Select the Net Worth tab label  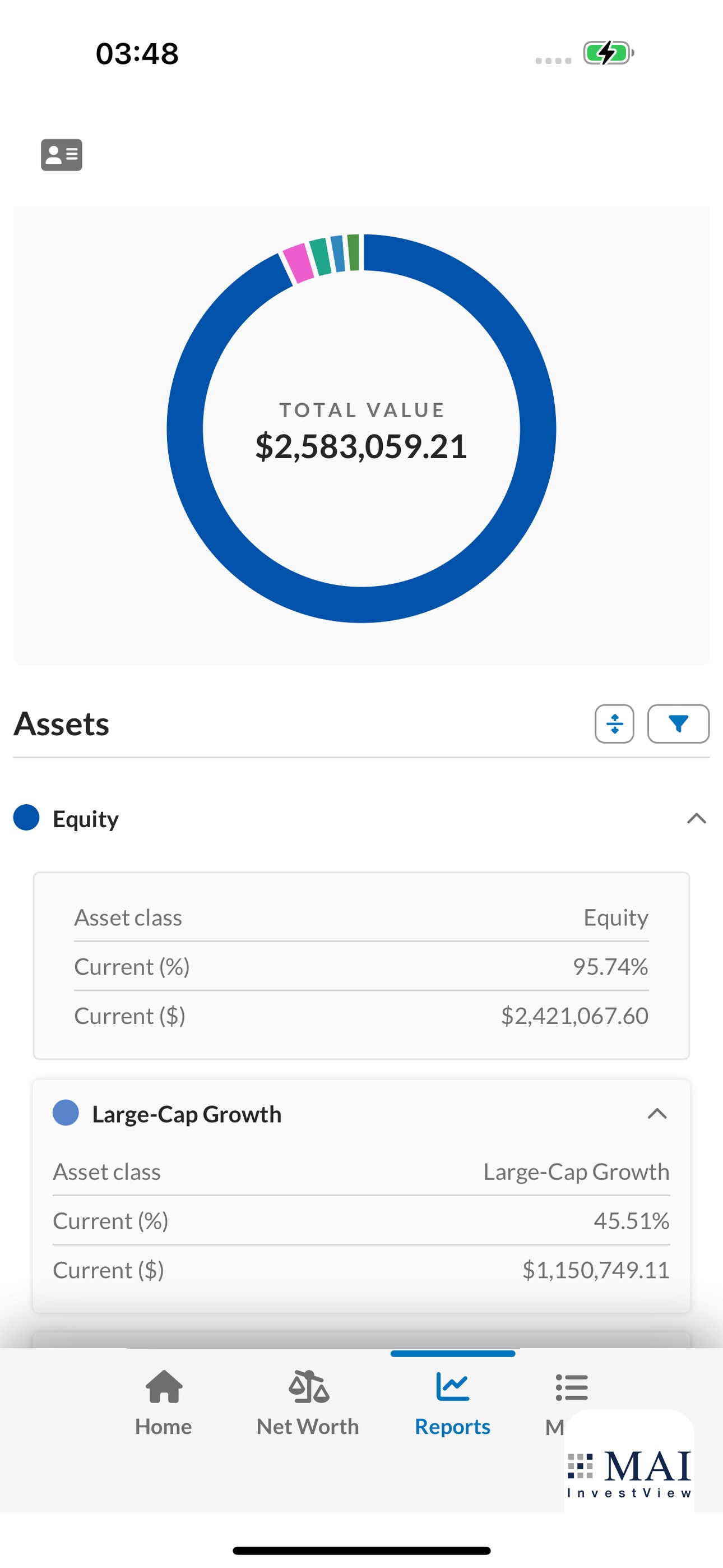point(308,1426)
